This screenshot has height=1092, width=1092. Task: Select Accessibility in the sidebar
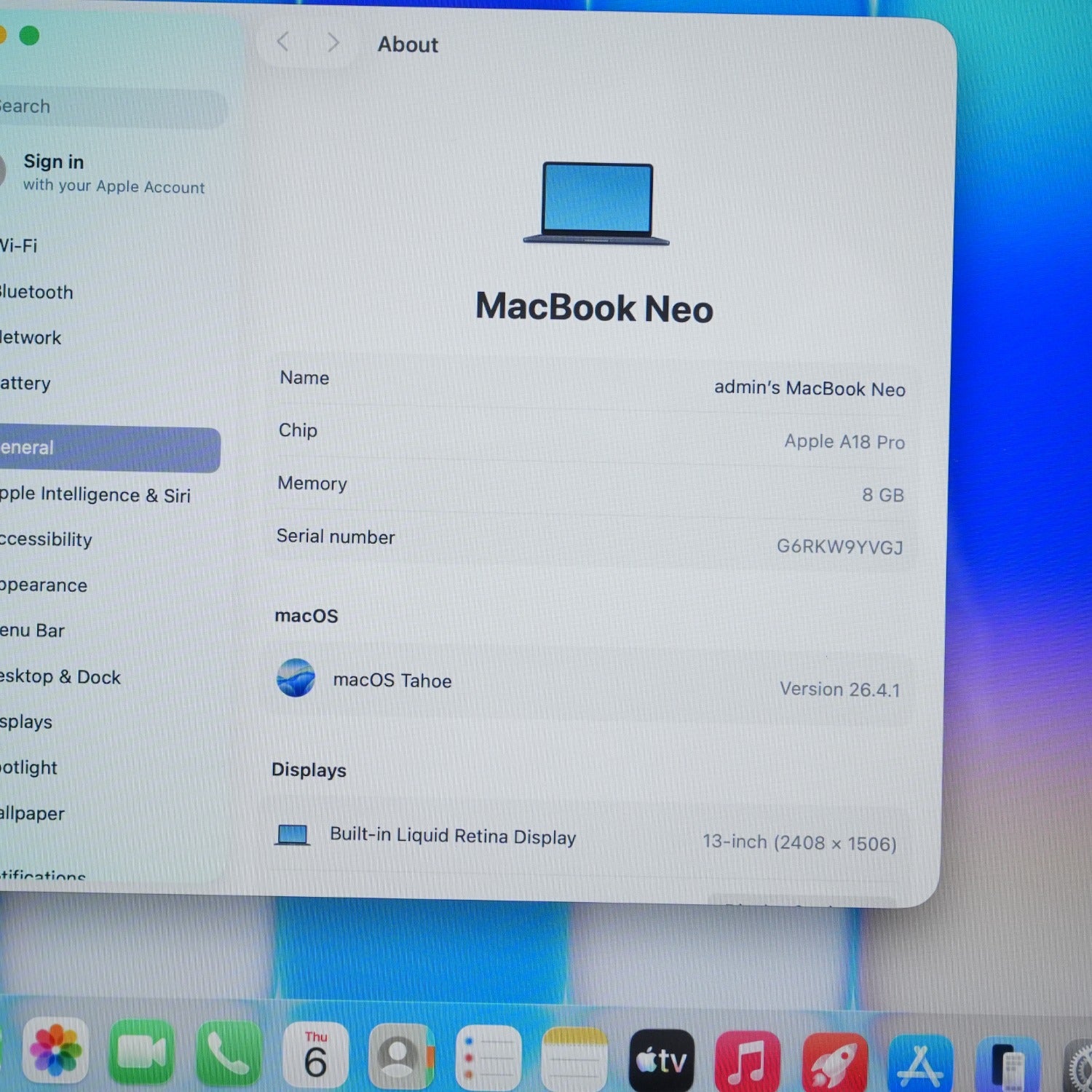point(46,539)
